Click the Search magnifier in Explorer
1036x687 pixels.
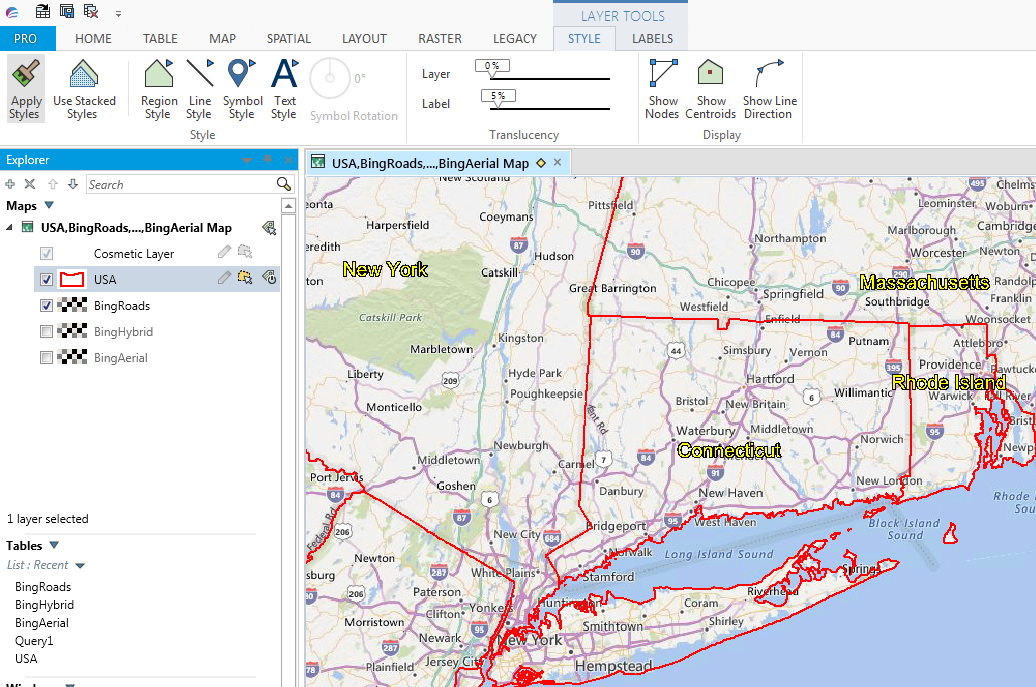(284, 184)
